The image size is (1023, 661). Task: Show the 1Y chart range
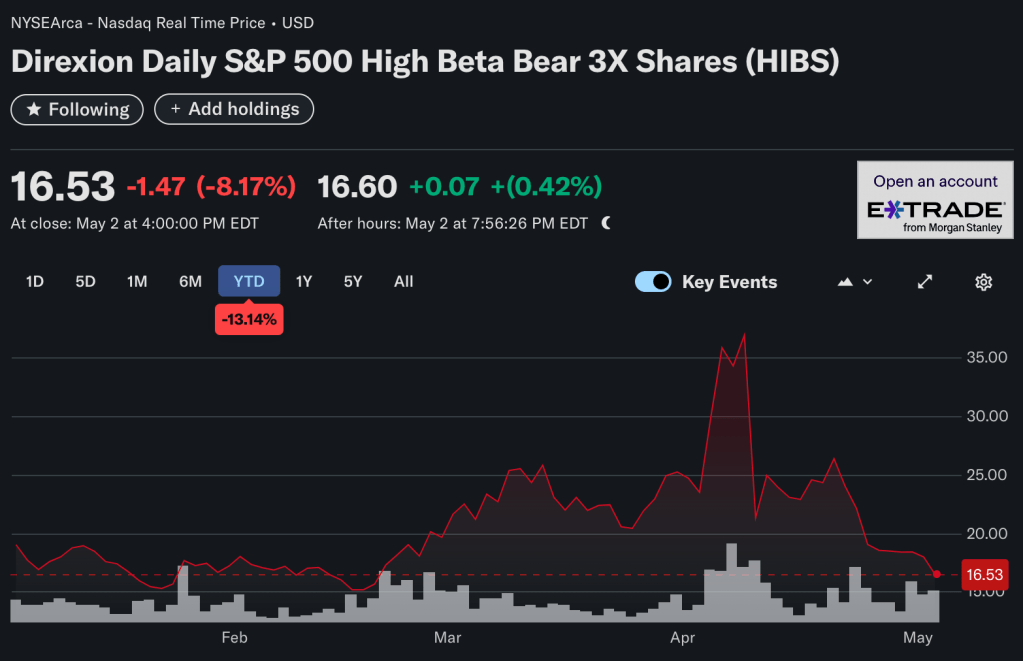coord(304,282)
